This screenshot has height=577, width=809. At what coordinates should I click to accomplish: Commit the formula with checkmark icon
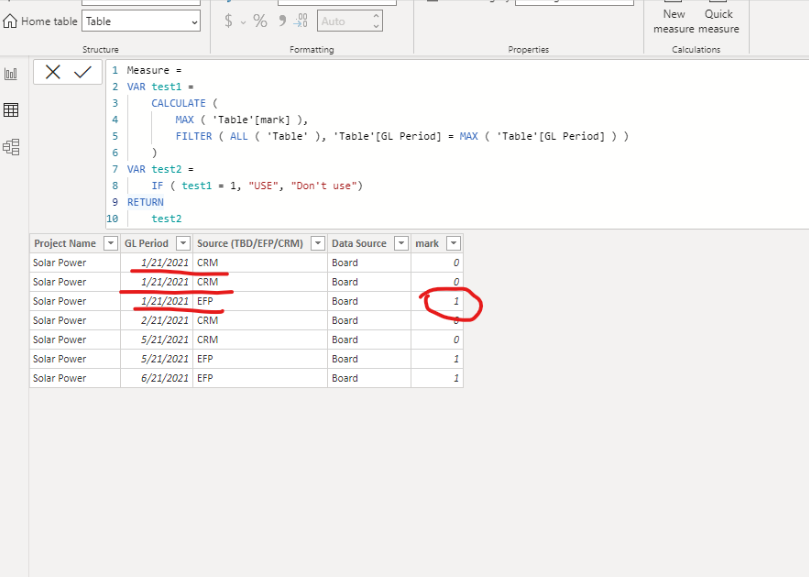[83, 72]
